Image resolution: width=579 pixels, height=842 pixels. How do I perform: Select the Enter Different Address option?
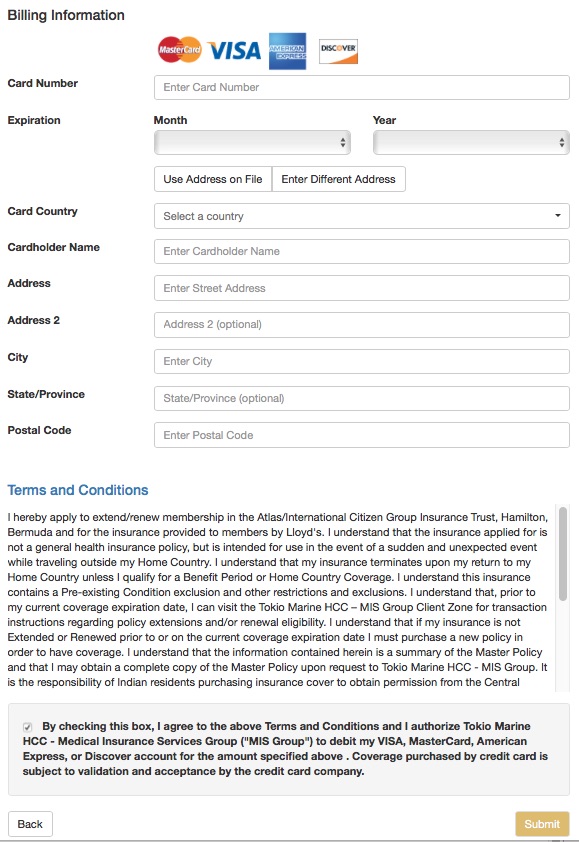(x=338, y=179)
